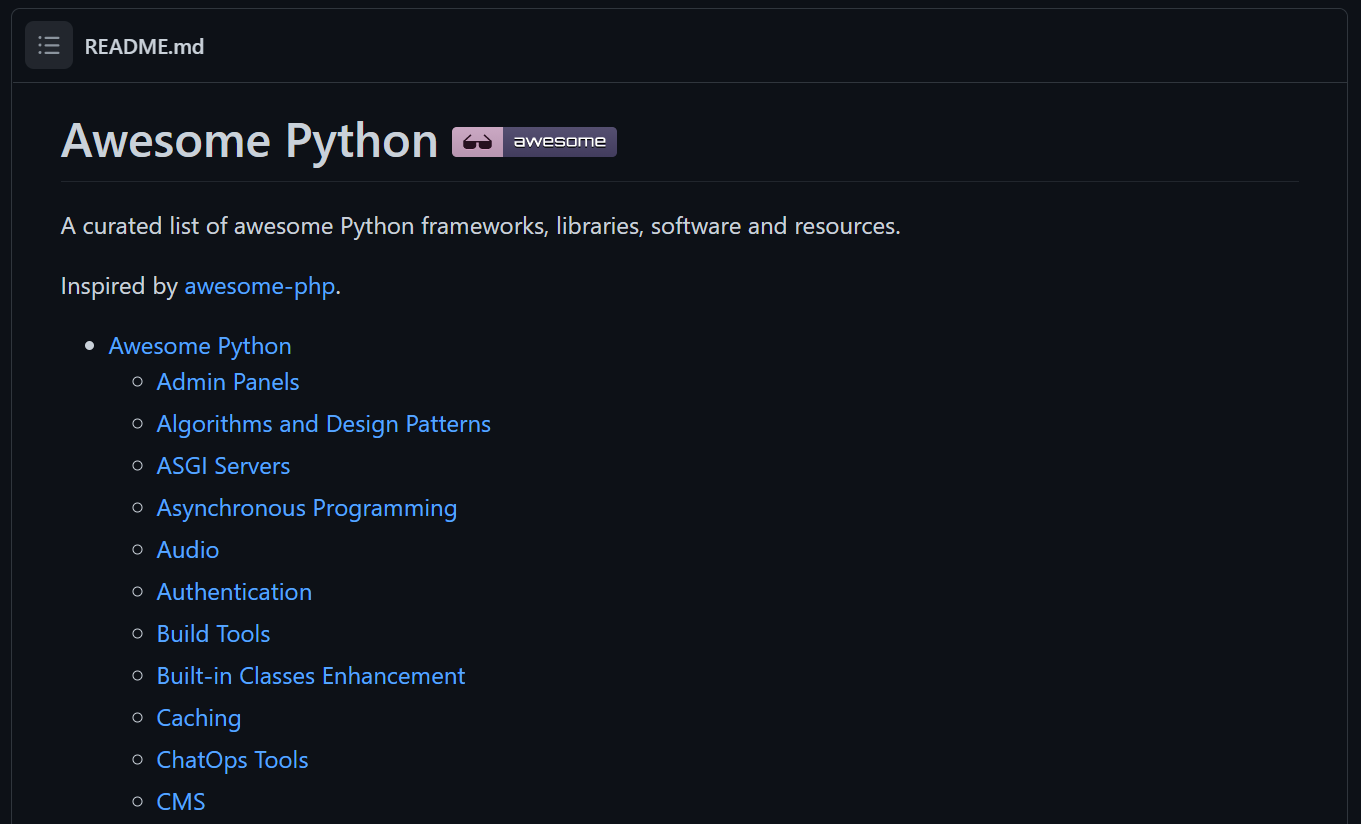Click the Awesome Python main heading
Image resolution: width=1361 pixels, height=824 pixels.
250,141
